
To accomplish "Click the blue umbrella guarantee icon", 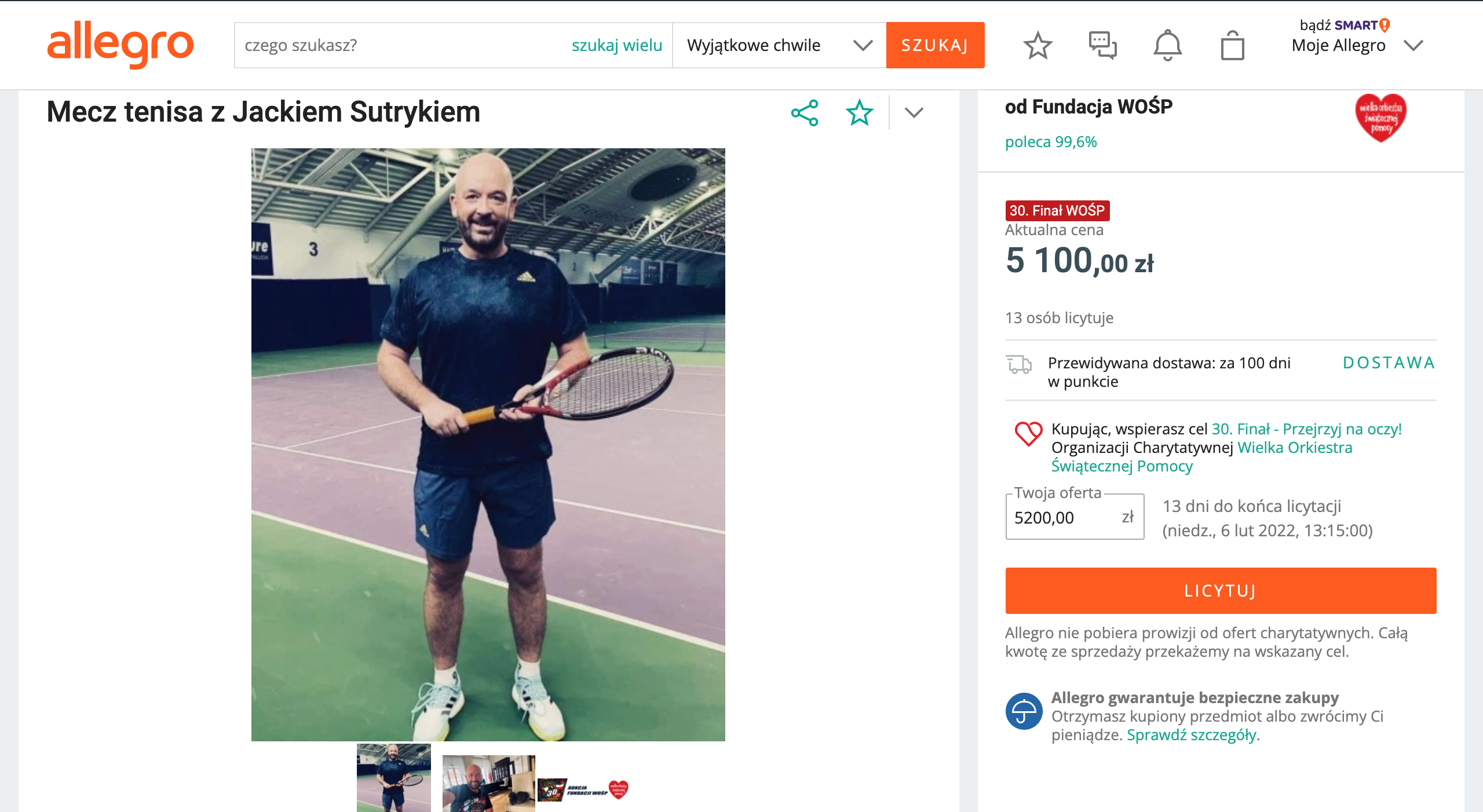I will pyautogui.click(x=1024, y=711).
